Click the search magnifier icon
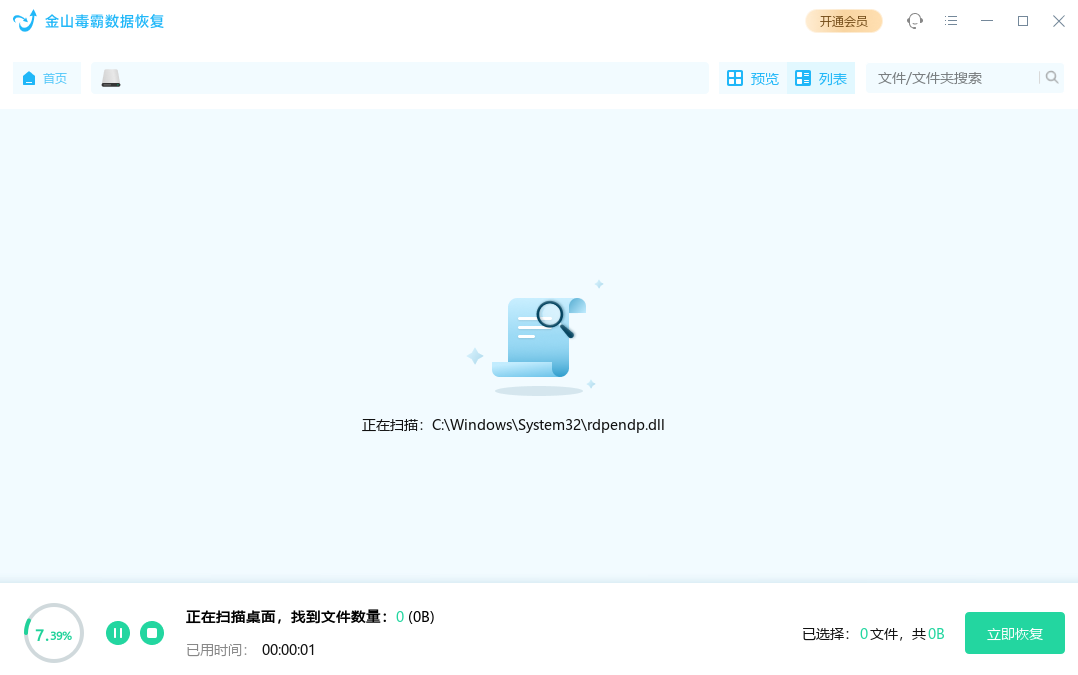The image size is (1078, 675). click(1051, 76)
